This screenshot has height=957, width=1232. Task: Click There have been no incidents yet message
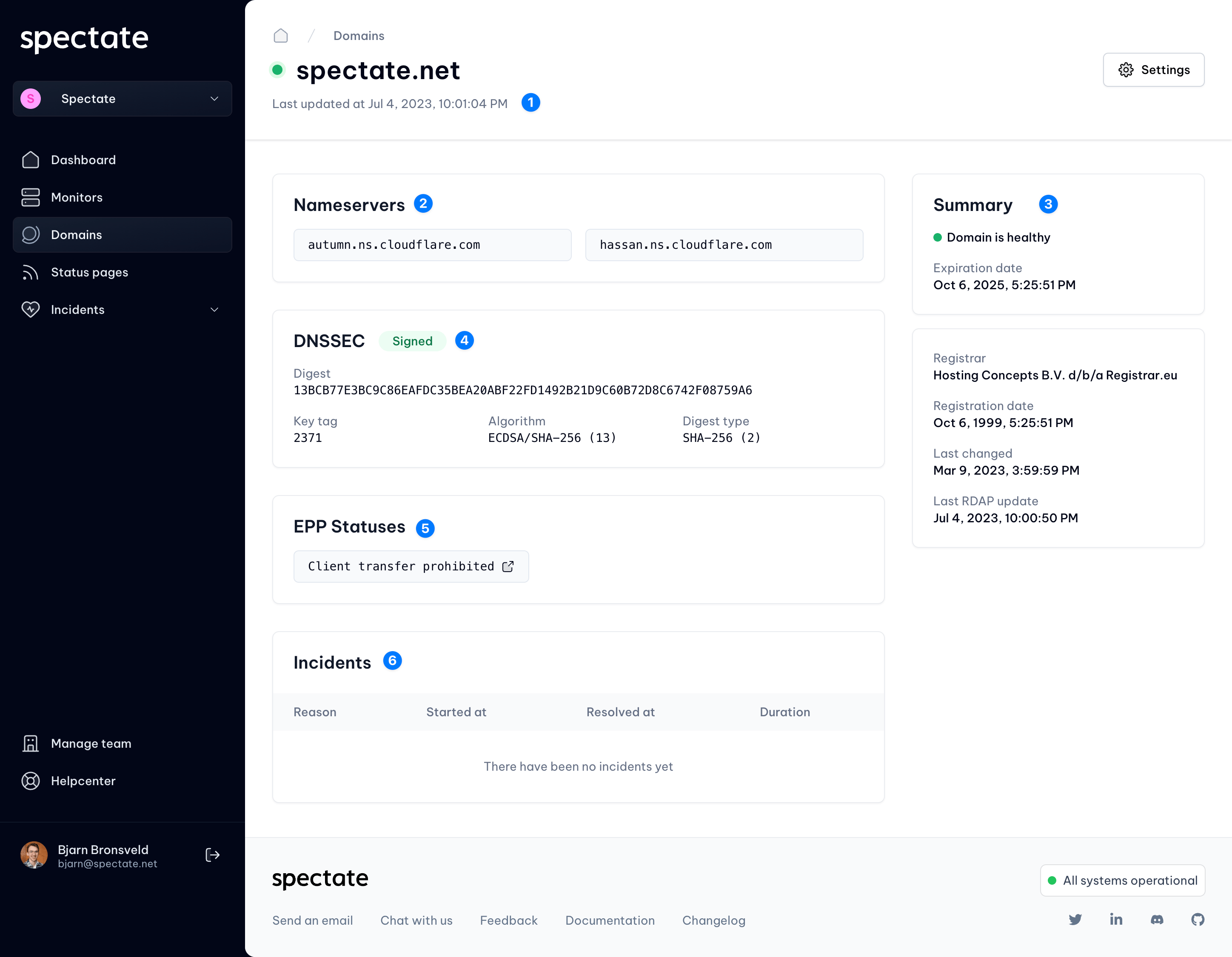click(578, 766)
